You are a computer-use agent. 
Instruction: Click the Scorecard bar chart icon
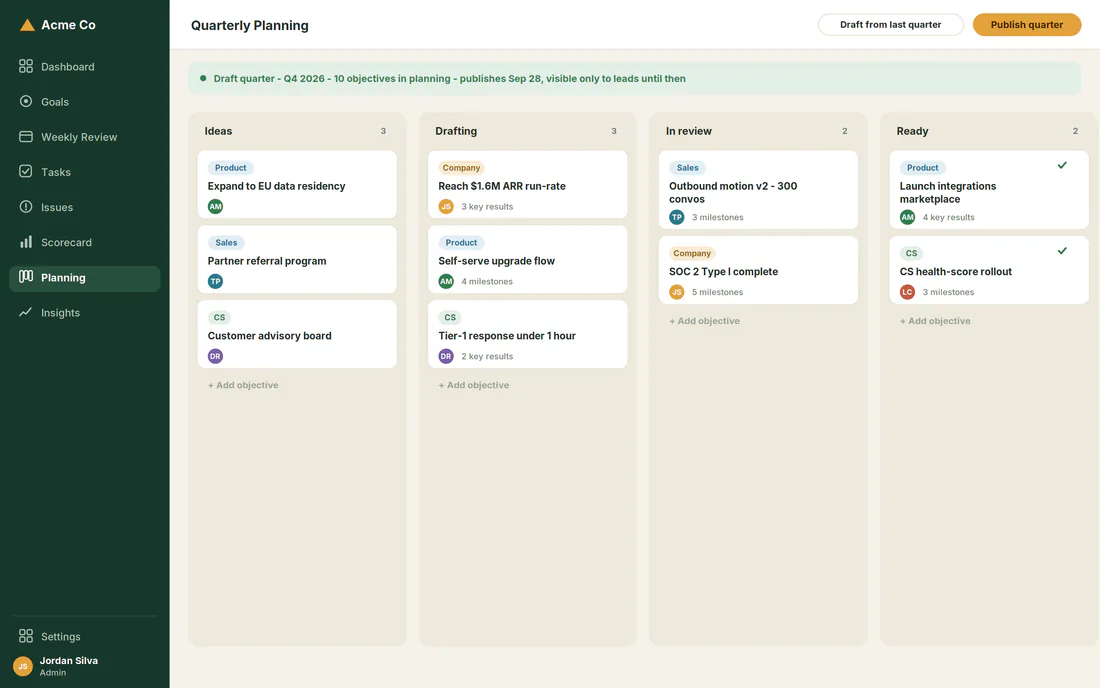pyautogui.click(x=26, y=242)
